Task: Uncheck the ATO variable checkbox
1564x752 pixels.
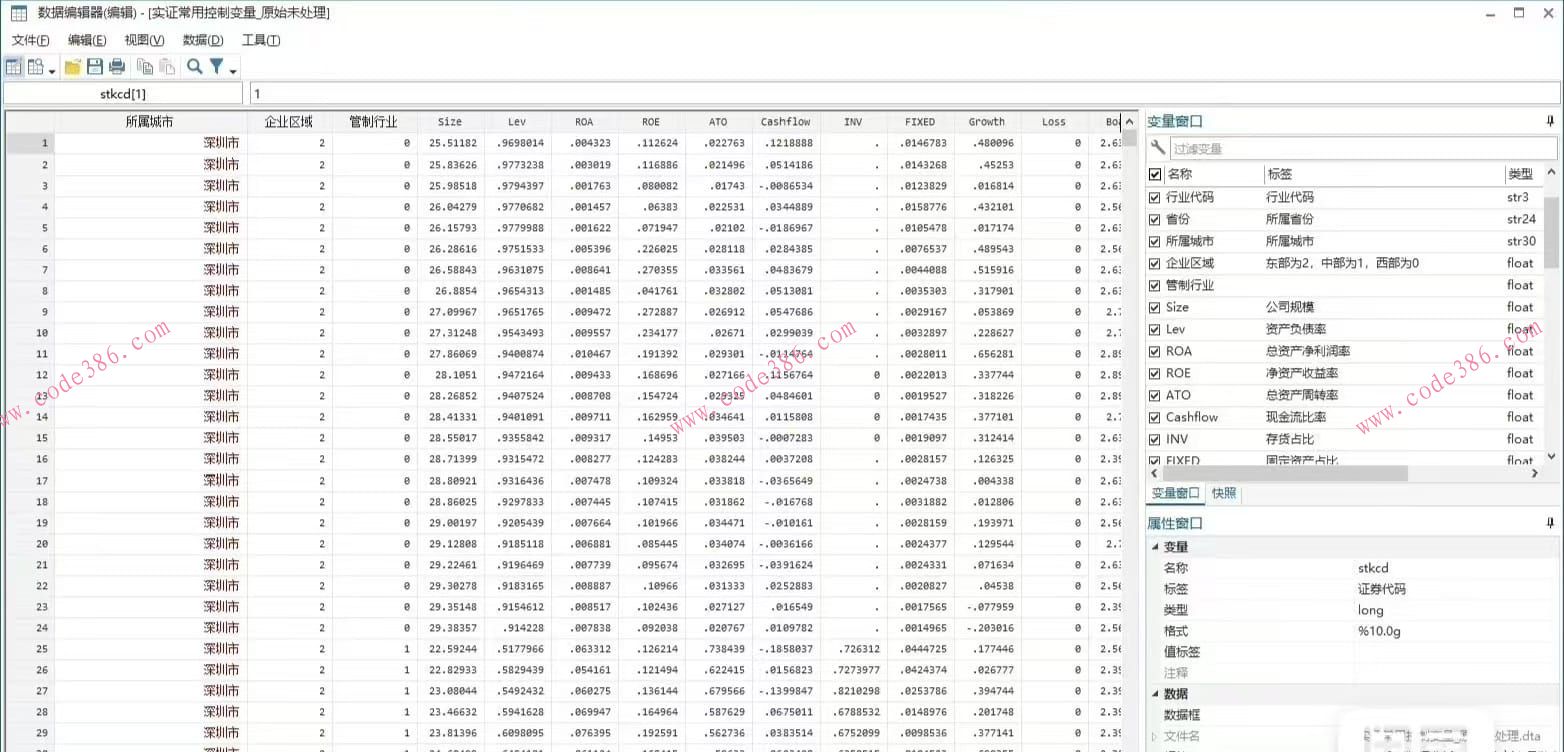Action: (x=1155, y=395)
